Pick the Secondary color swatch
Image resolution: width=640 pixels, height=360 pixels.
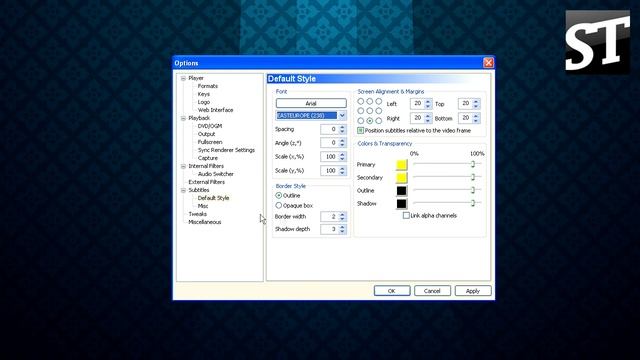[x=402, y=178]
